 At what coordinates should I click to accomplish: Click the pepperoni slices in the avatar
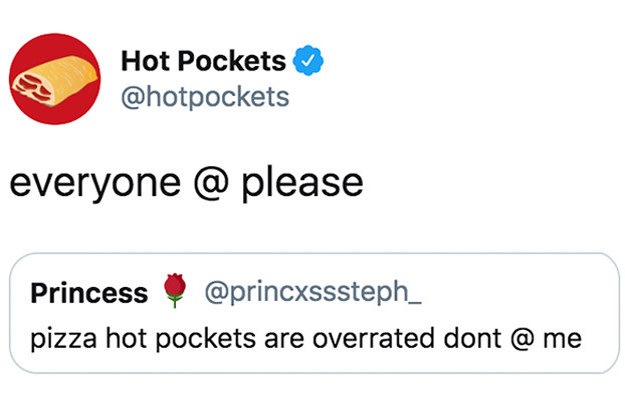33,89
